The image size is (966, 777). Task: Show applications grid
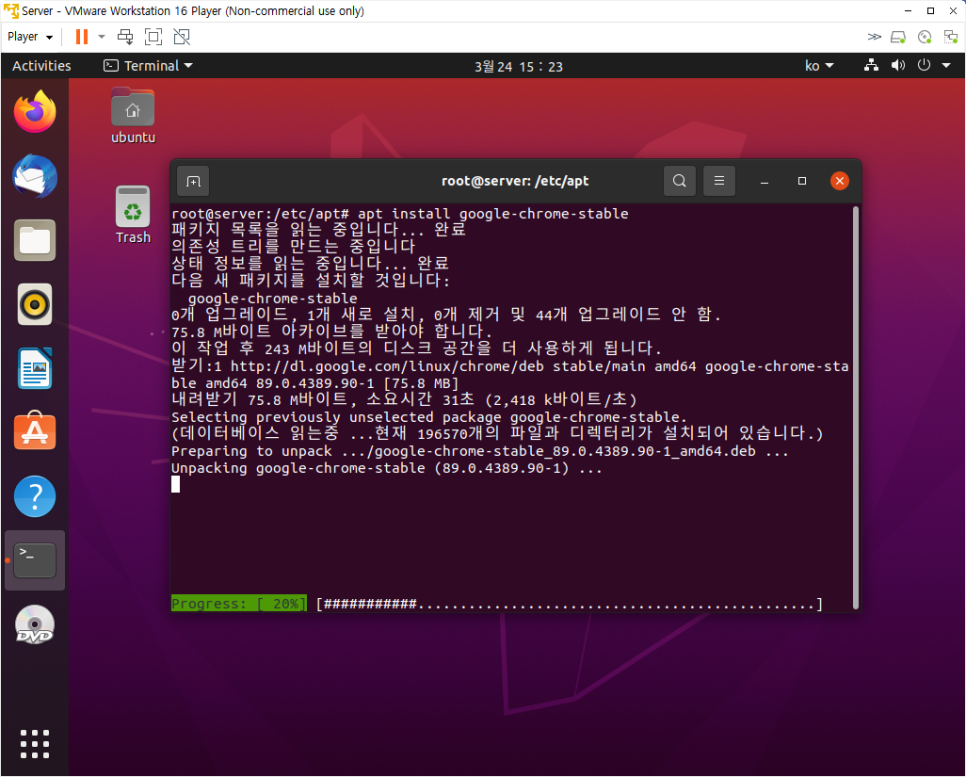[x=35, y=744]
